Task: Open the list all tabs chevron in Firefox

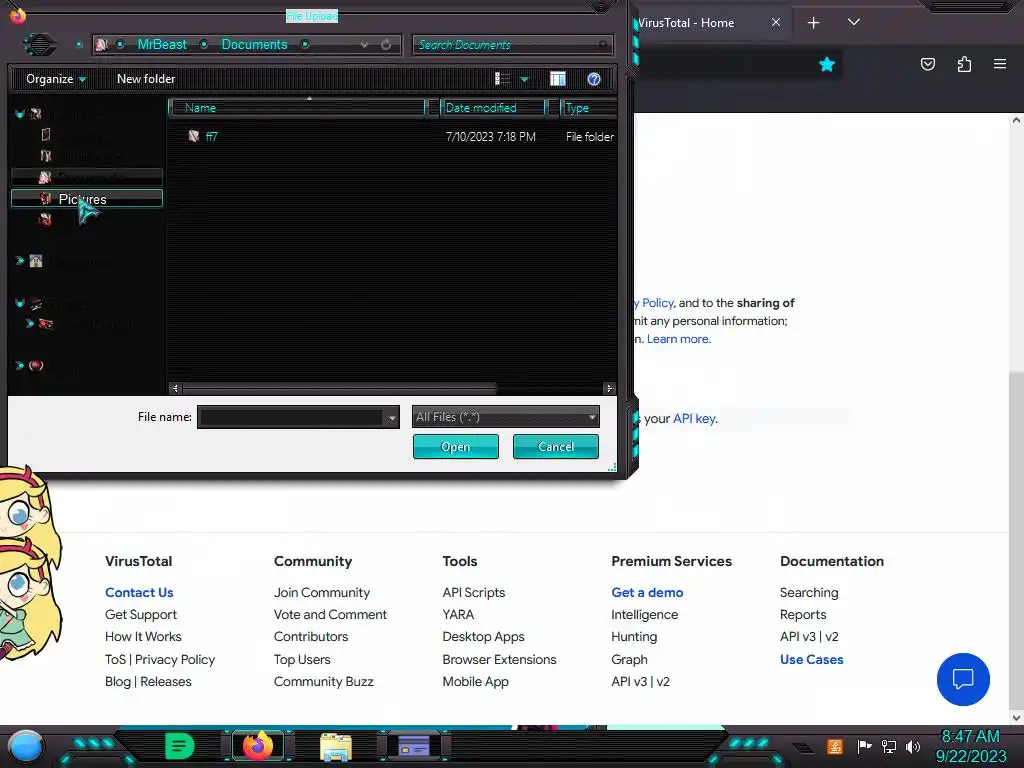Action: coord(854,22)
